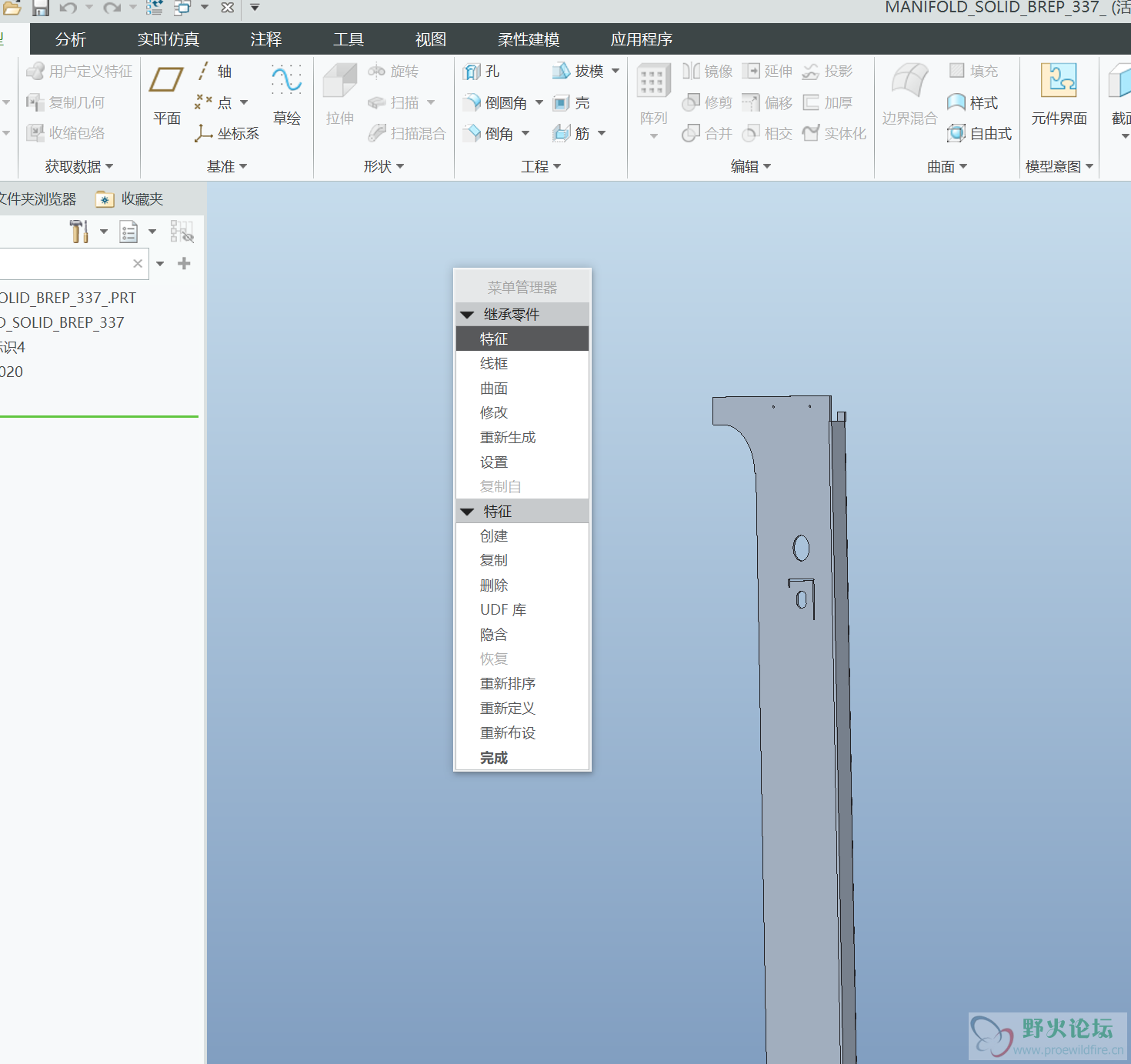Click the 投影 (Project) tool
Screen dimensions: 1131x1064
[827, 72]
